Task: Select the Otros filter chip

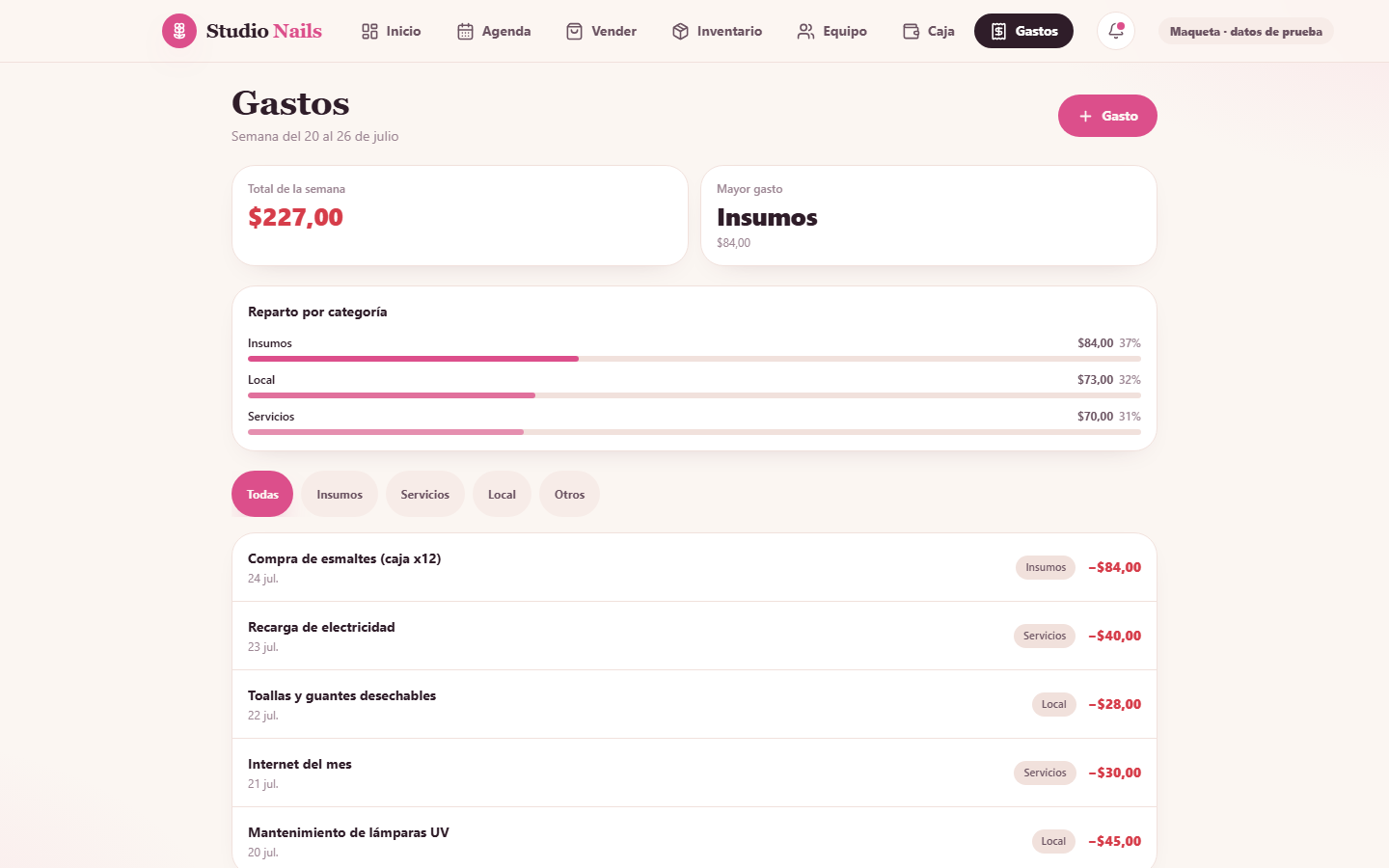Action: point(569,494)
